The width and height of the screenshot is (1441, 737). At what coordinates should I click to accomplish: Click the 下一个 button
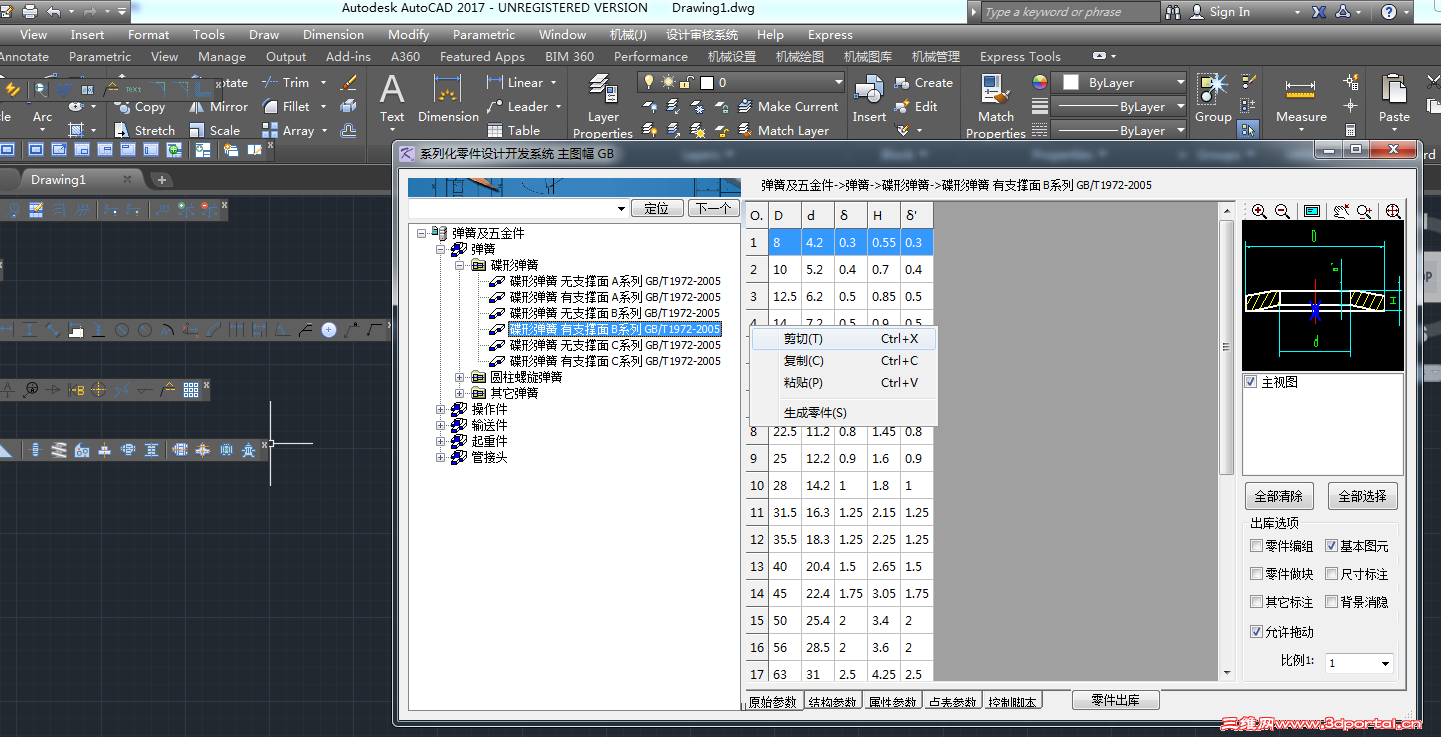tap(713, 208)
